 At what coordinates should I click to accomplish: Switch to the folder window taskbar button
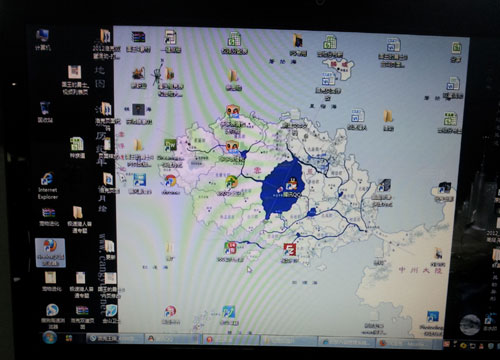pos(289,341)
